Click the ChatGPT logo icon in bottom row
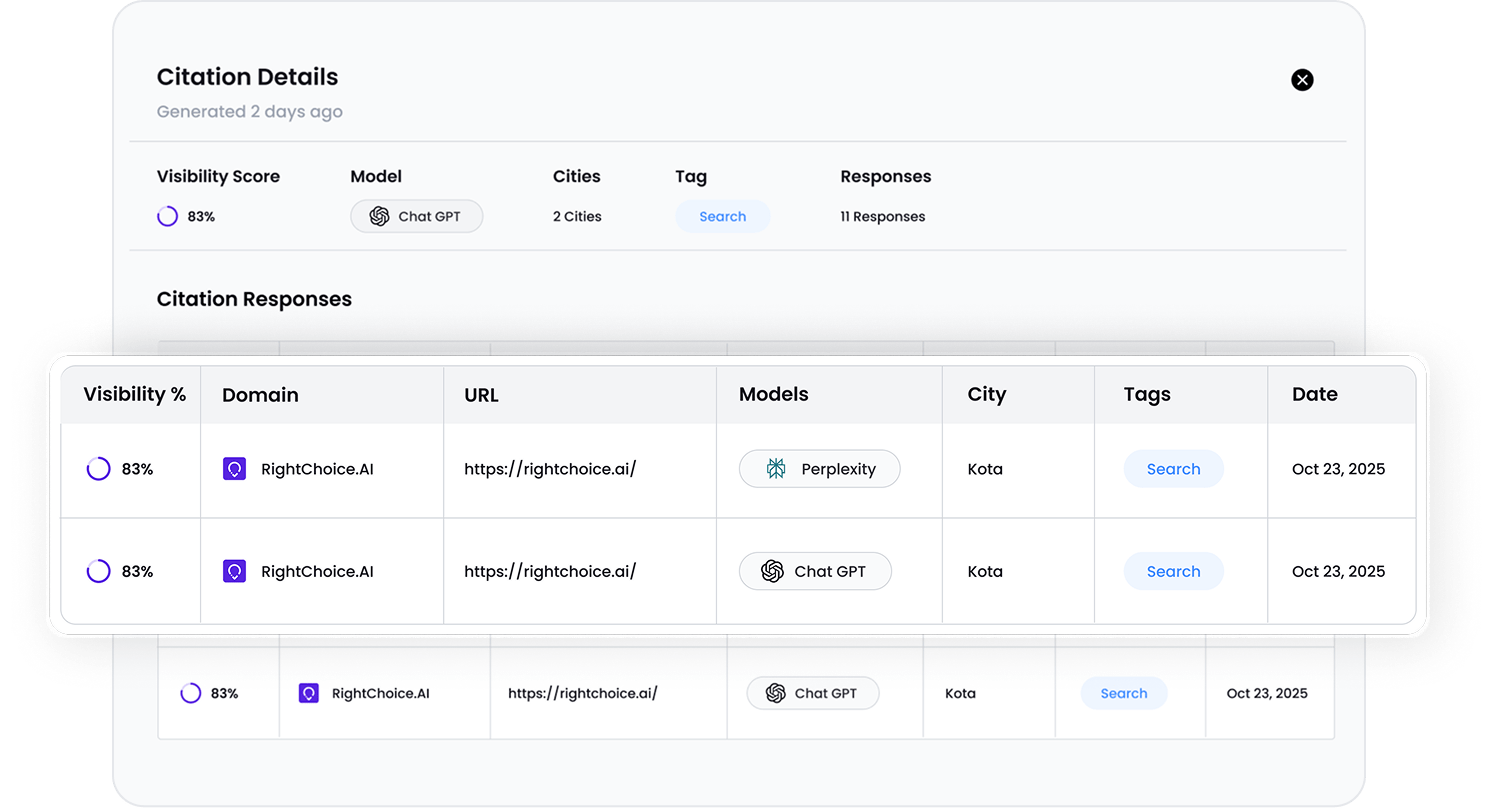The width and height of the screenshot is (1492, 808). coord(775,693)
